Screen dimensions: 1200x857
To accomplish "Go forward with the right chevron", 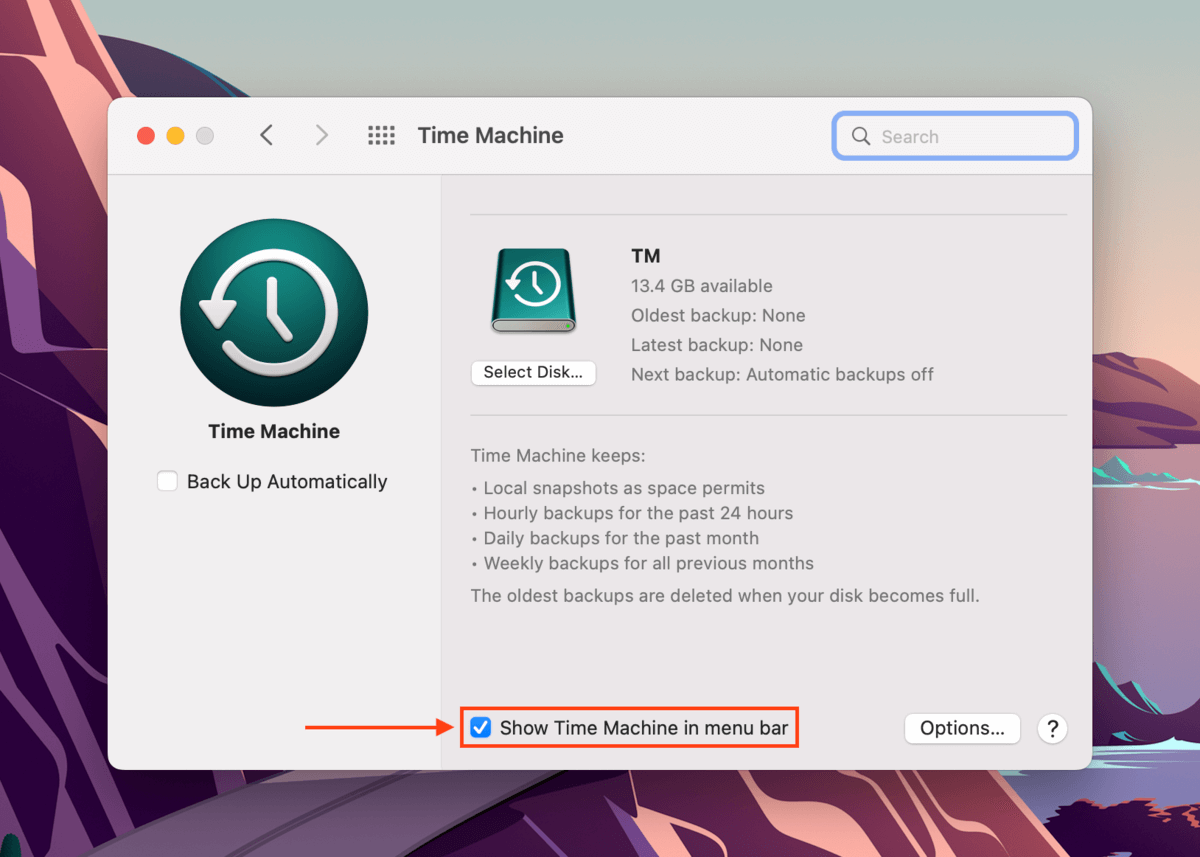I will pos(321,135).
